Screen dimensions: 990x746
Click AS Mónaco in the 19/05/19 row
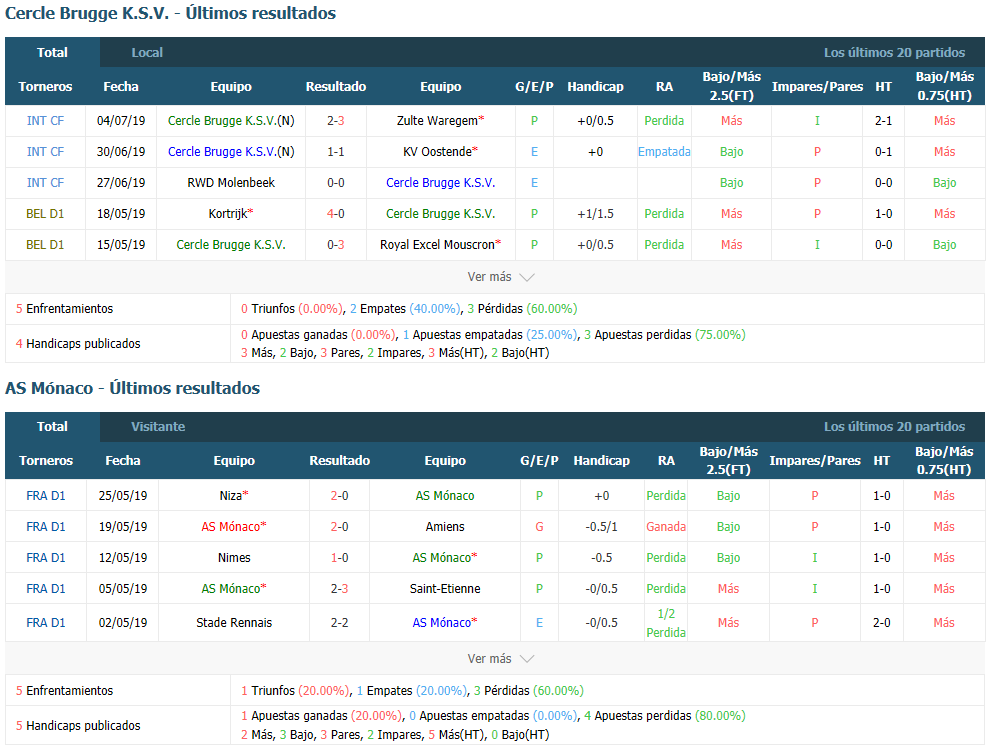(231, 526)
